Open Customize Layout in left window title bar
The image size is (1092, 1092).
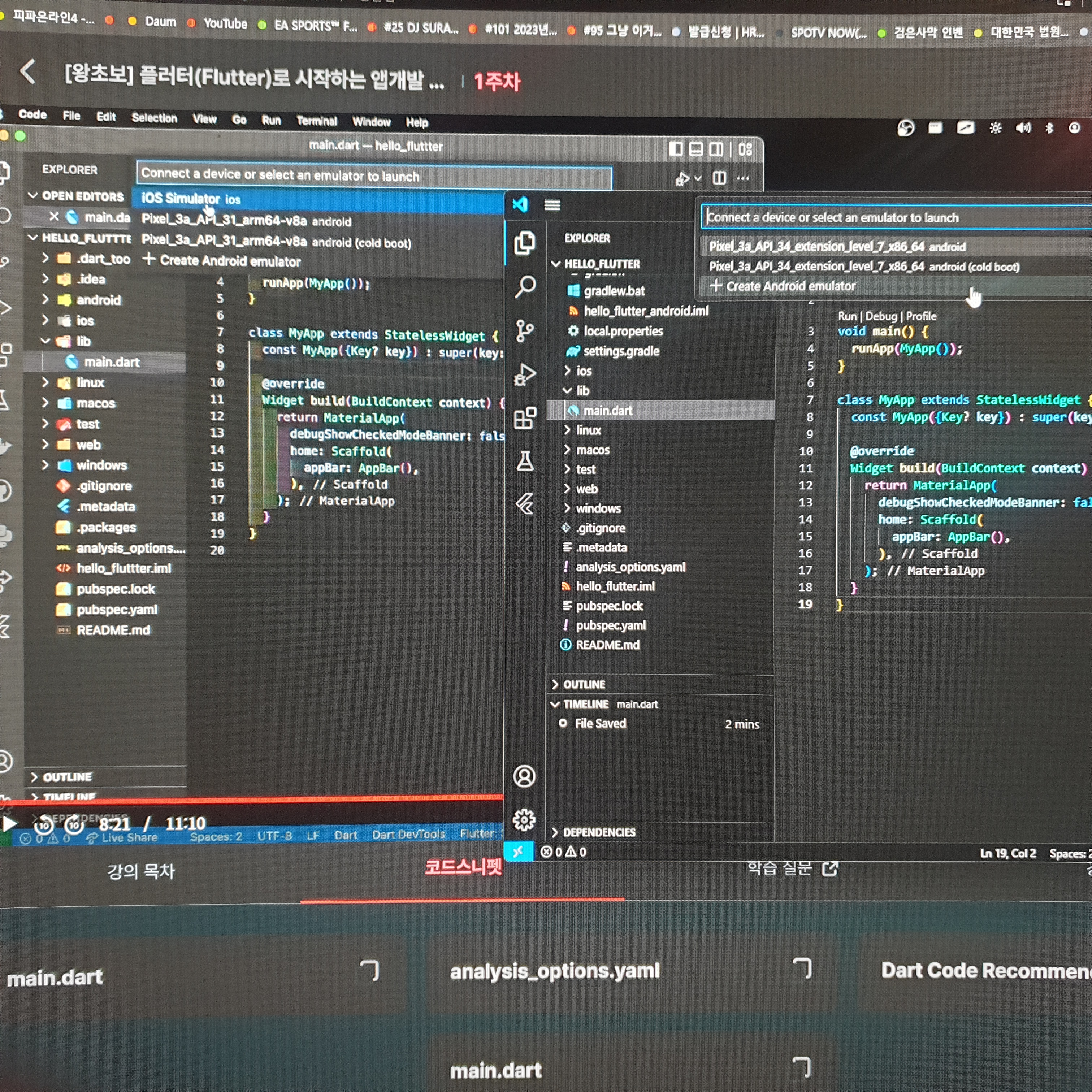746,149
